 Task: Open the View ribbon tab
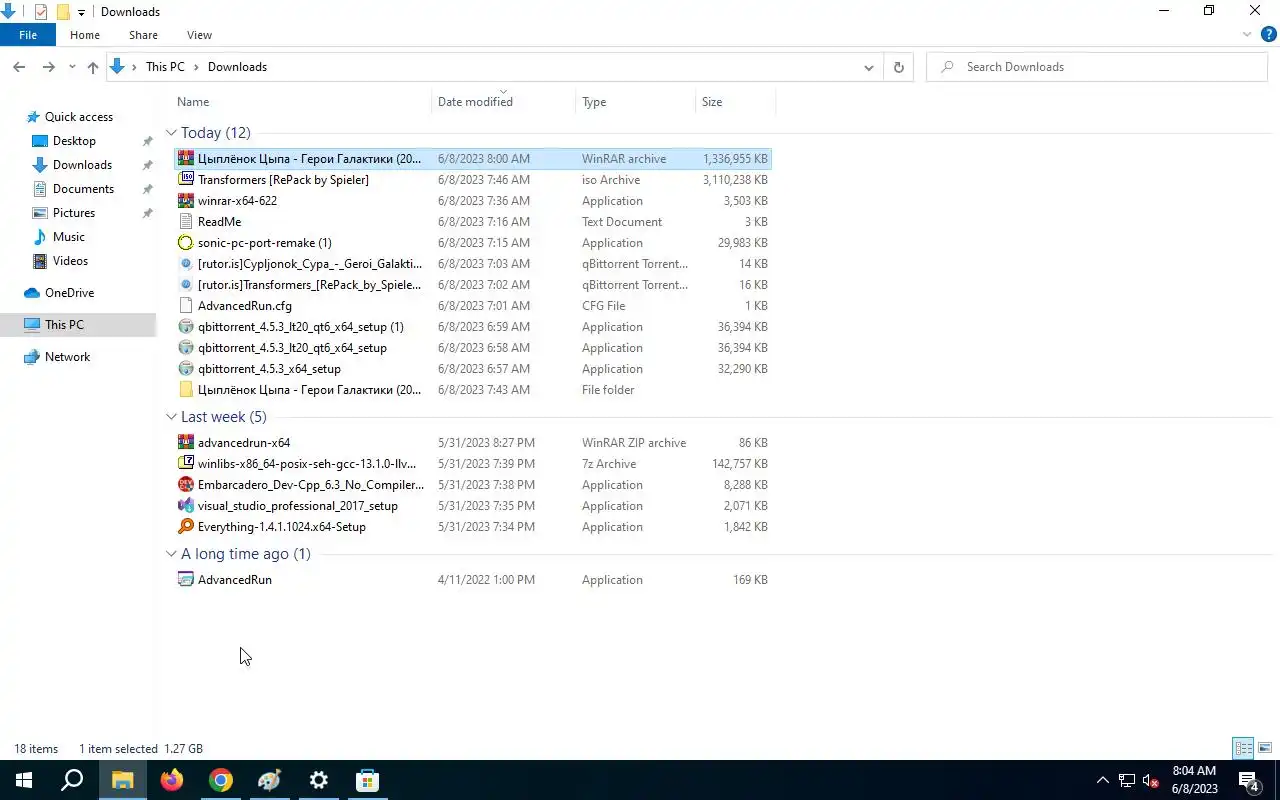tap(199, 35)
